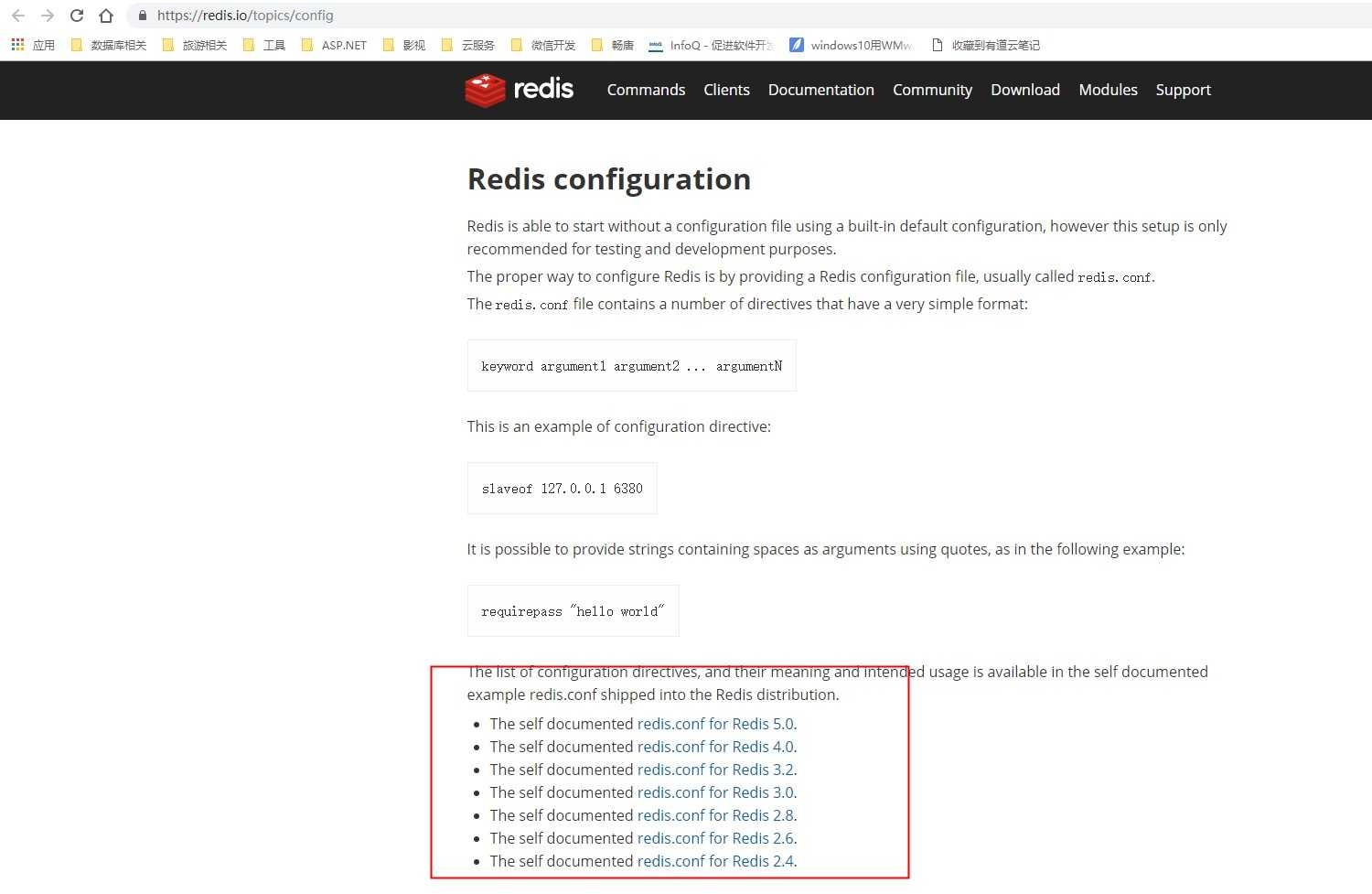Open the 收藏到有道云笔记 bookmark

point(986,45)
